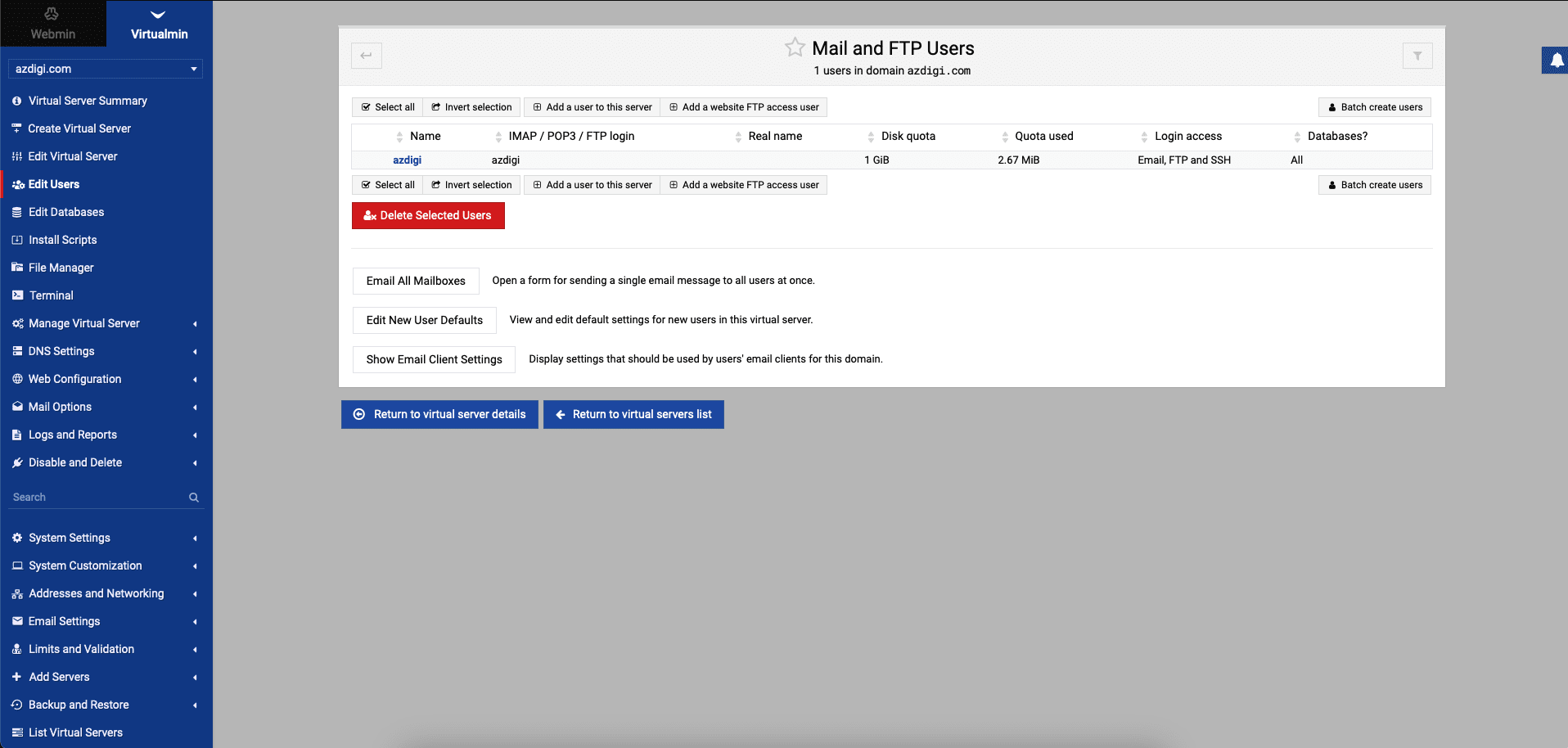
Task: Click the top Invert selection button
Action: point(471,107)
